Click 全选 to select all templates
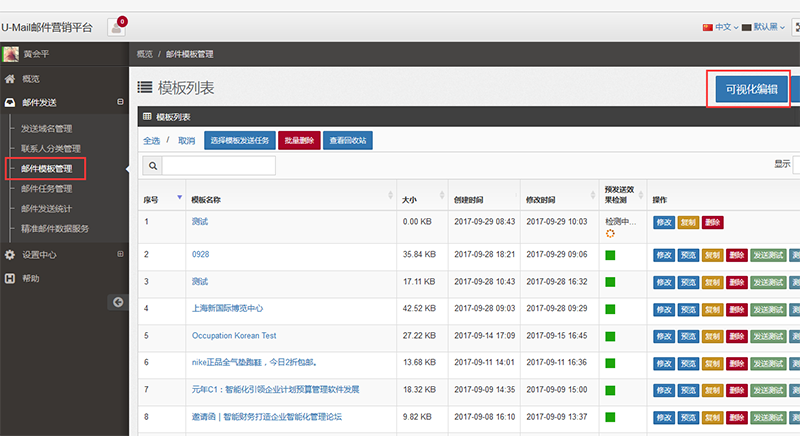The width and height of the screenshot is (800, 436). click(151, 141)
